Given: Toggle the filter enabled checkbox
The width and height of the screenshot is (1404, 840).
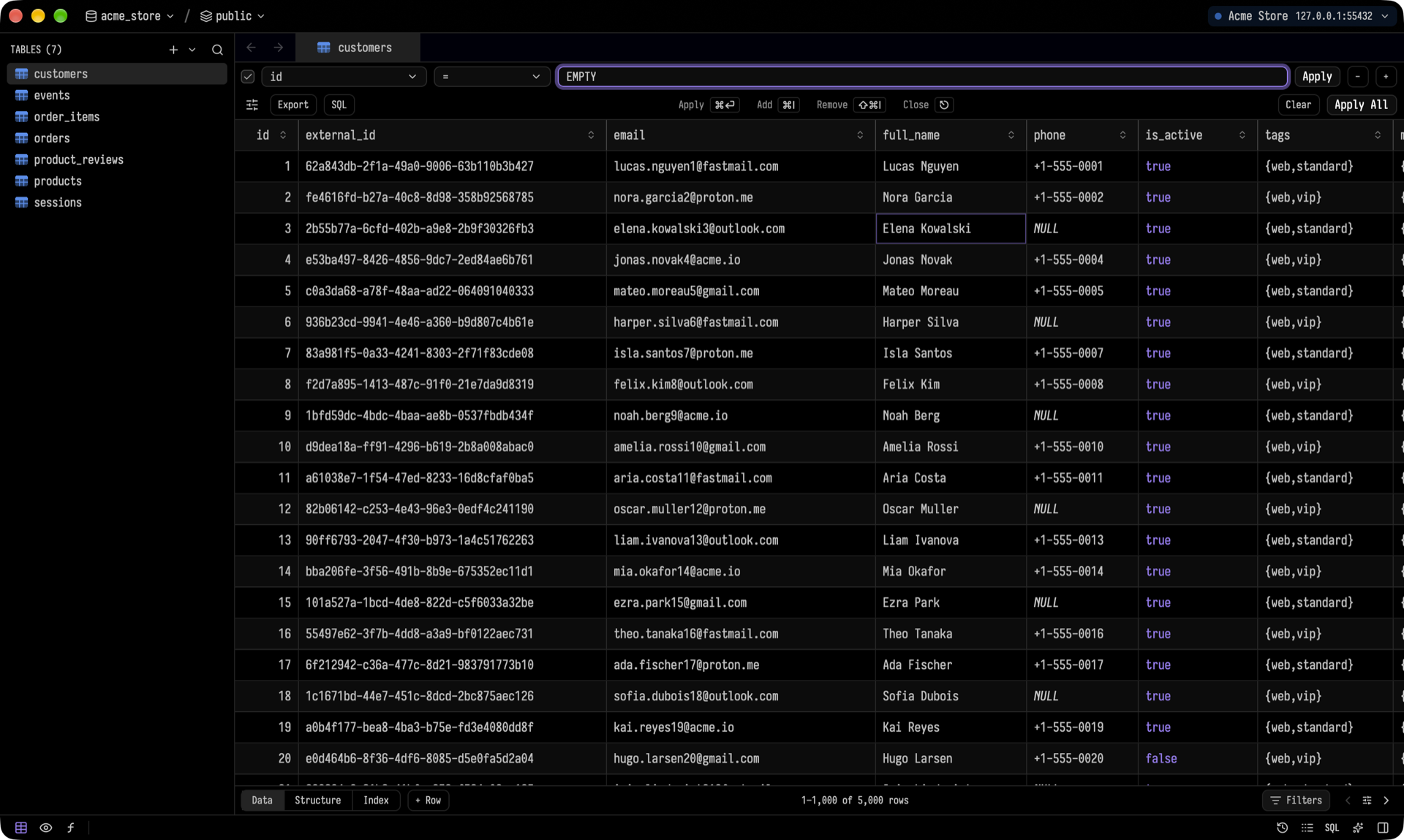Looking at the screenshot, I should 248,77.
